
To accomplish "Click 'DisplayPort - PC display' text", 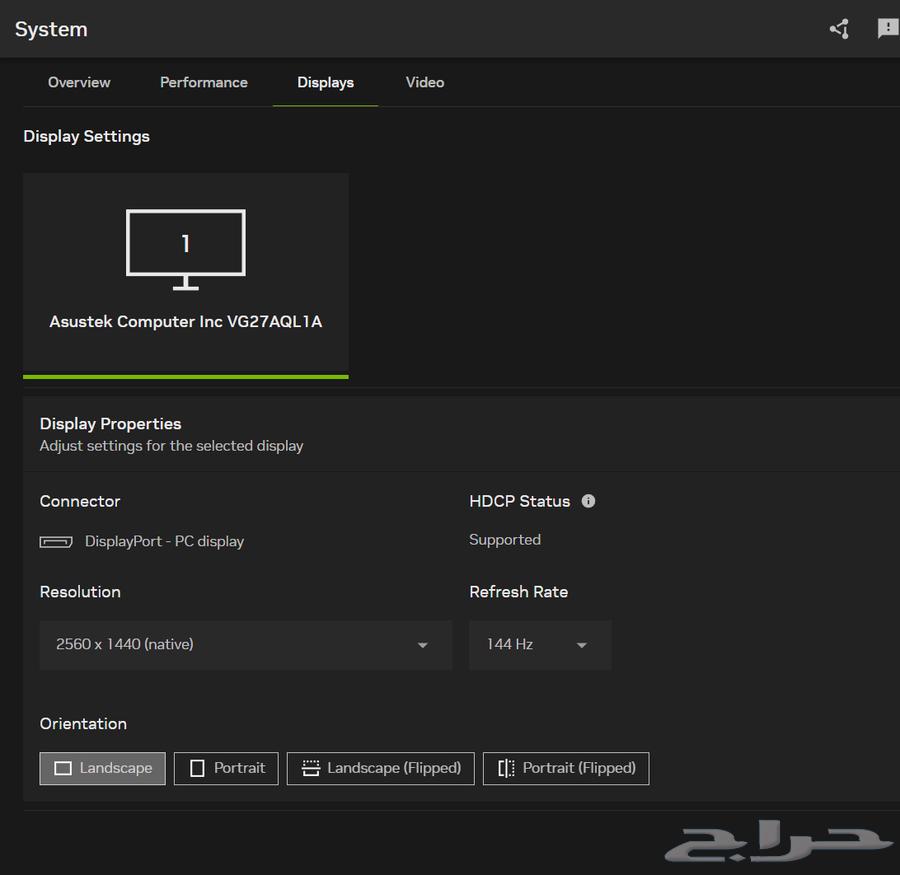I will click(164, 541).
